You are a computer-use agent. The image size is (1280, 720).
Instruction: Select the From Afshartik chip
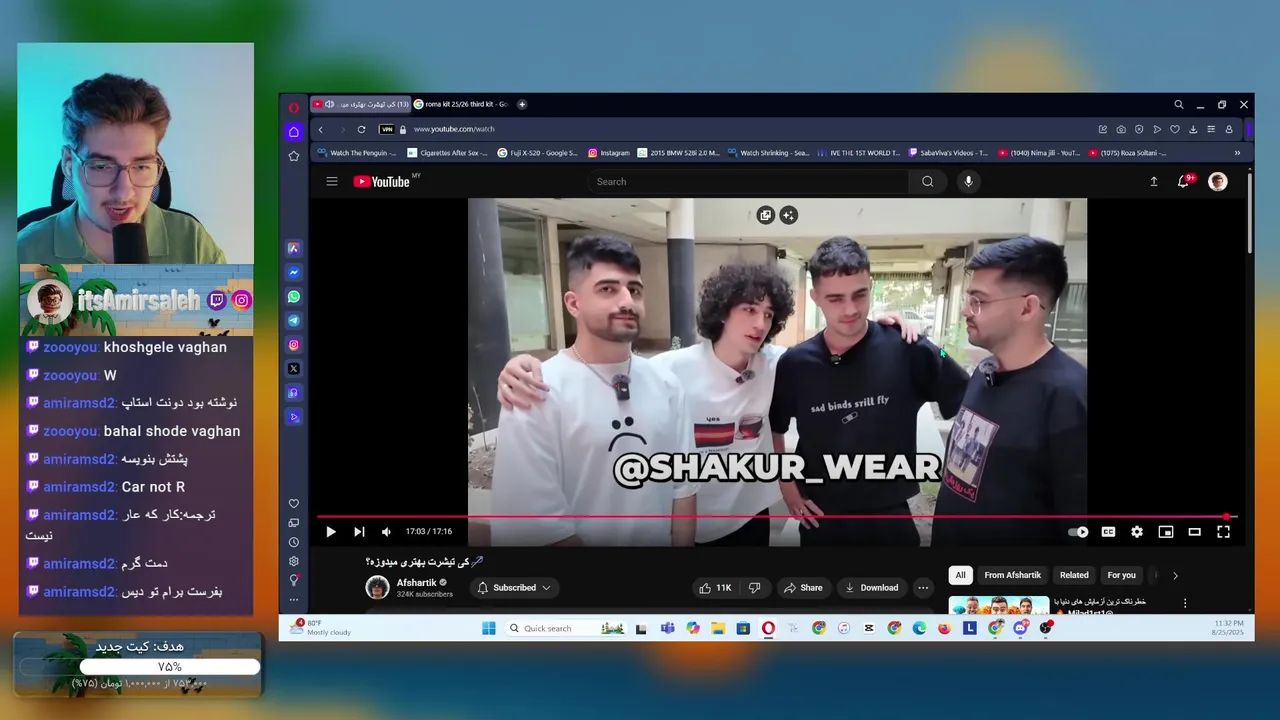(1012, 575)
